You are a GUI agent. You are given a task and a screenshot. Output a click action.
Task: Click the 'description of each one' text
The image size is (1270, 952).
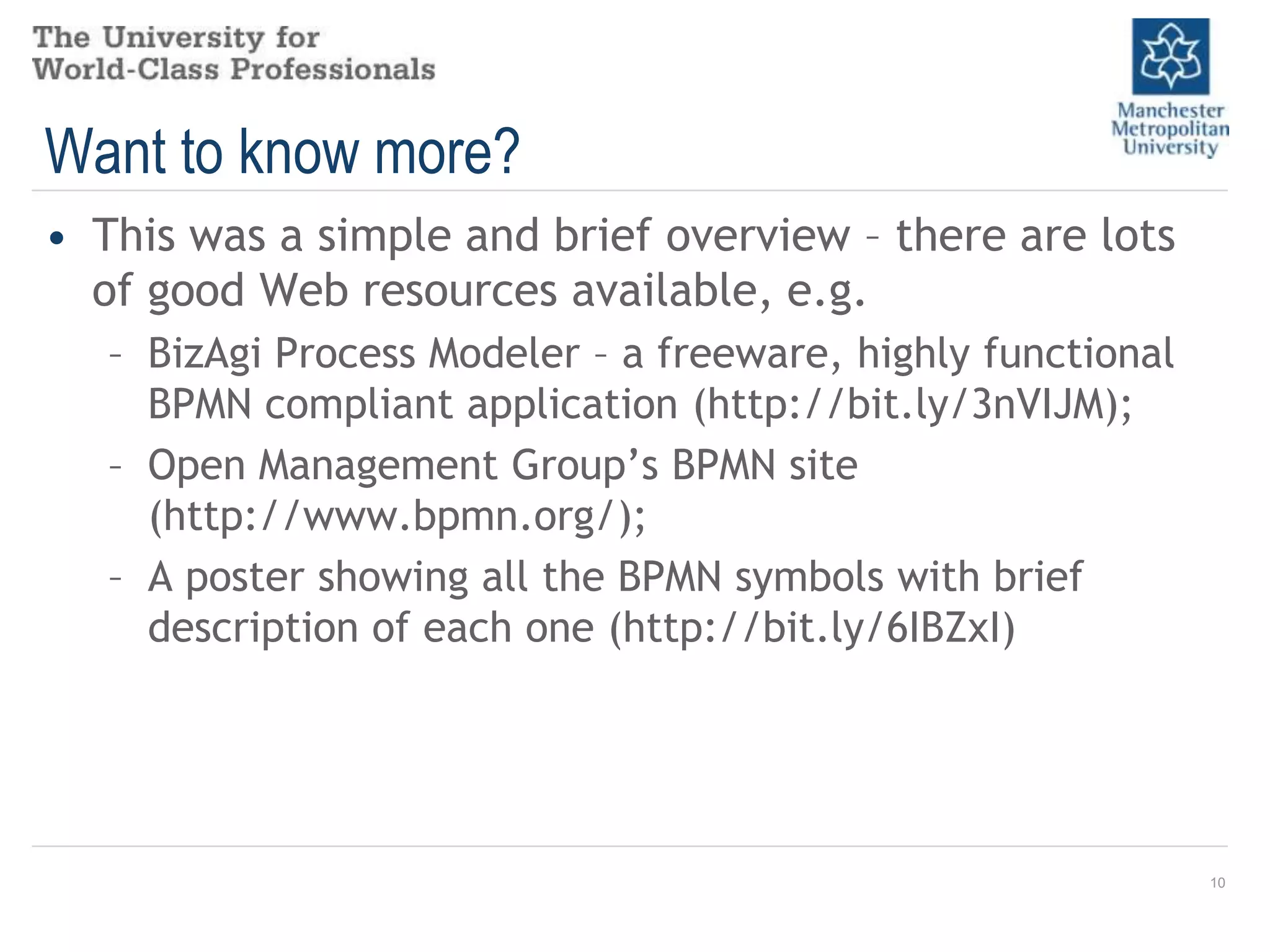coord(371,628)
